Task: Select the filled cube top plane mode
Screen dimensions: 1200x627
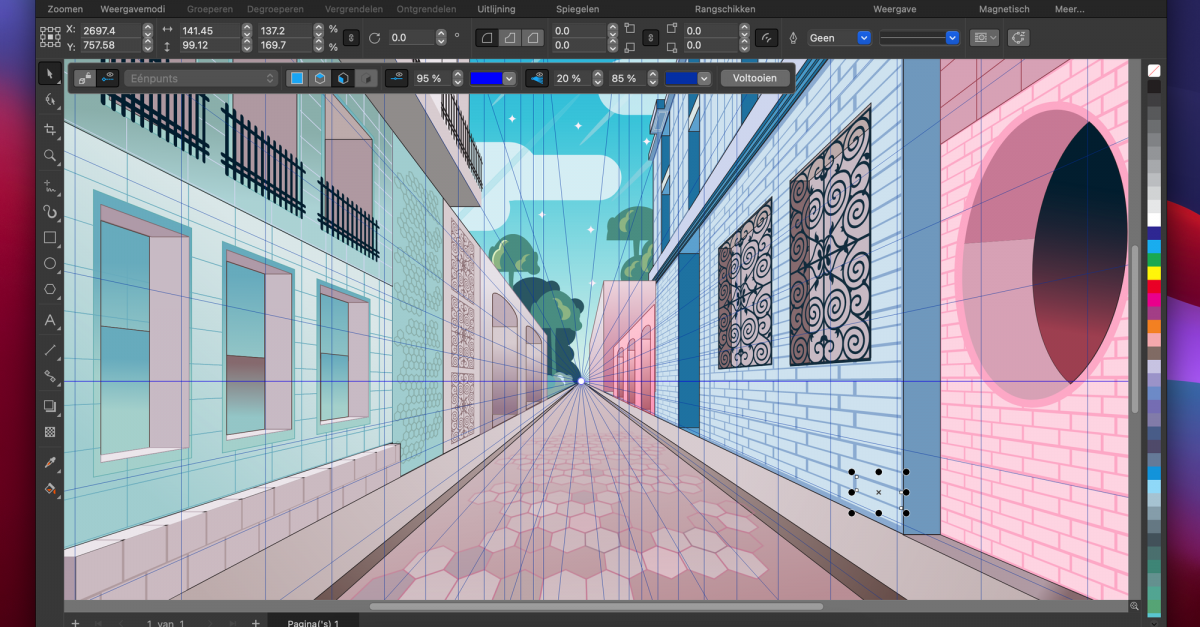Action: pyautogui.click(x=319, y=78)
